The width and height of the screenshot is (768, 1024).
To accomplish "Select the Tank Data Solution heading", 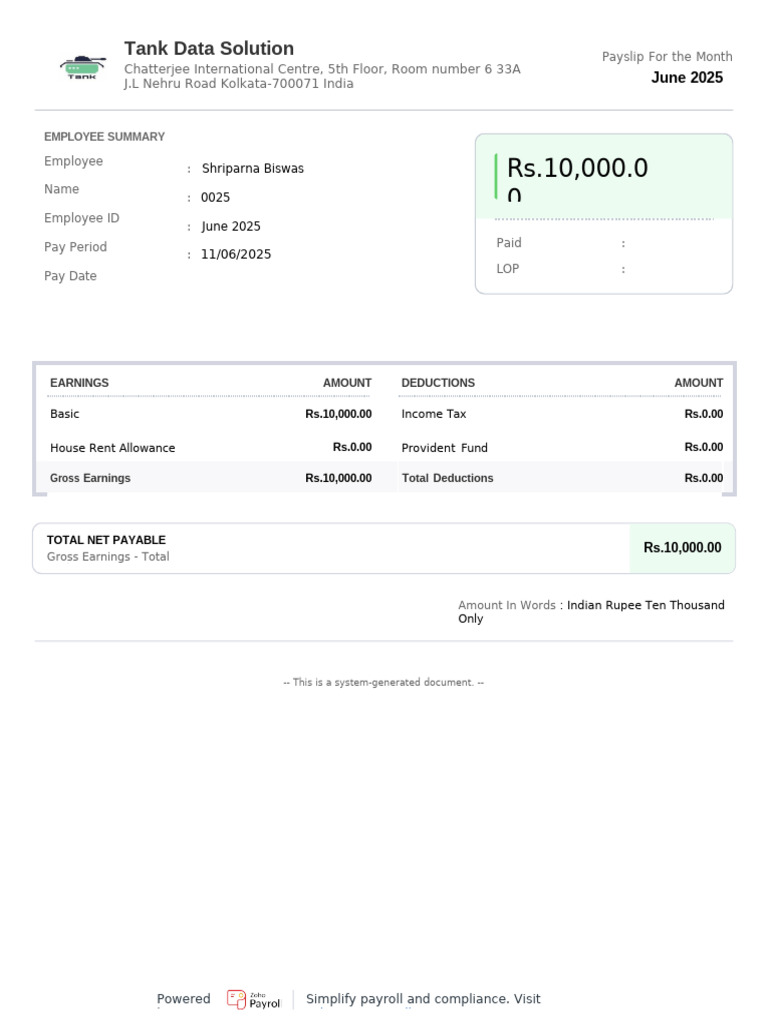I will (209, 48).
